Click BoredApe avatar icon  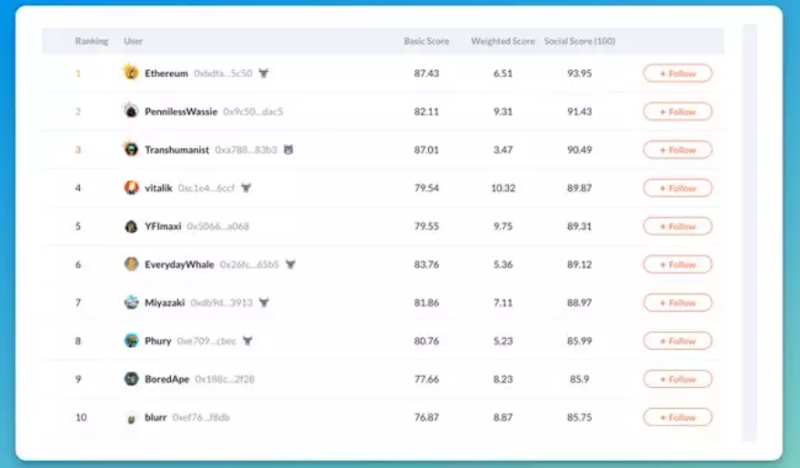tap(130, 379)
